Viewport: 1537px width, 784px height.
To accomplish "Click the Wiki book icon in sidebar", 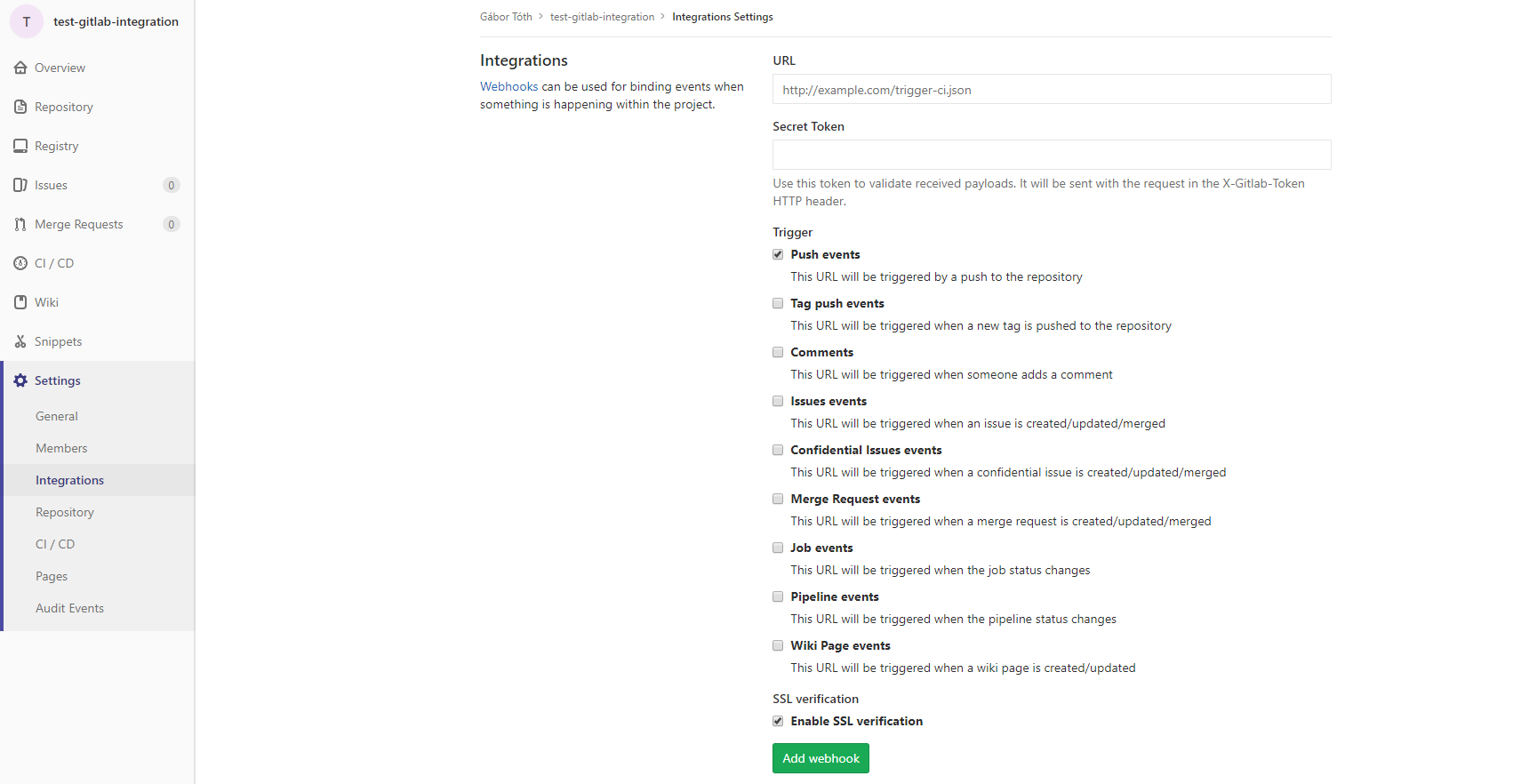I will [20, 302].
